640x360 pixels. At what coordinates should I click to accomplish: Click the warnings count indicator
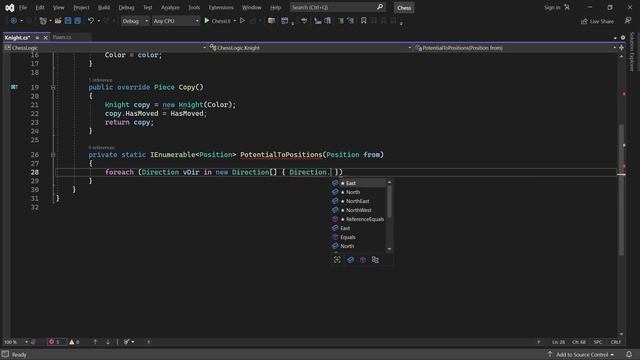pyautogui.click(x=74, y=342)
